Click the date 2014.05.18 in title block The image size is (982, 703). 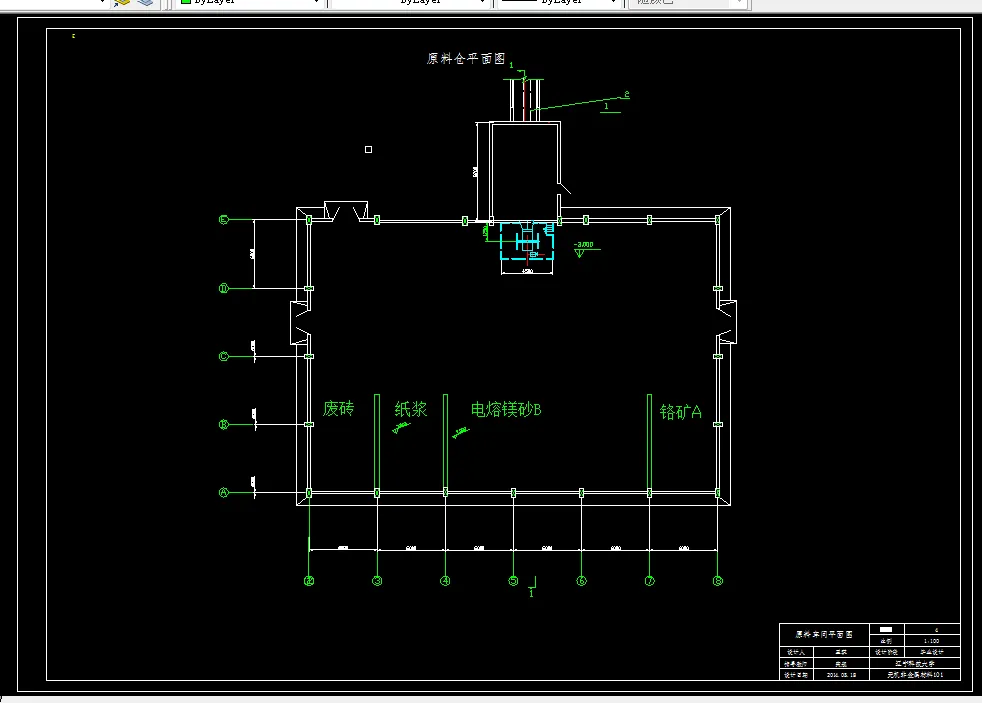841,675
